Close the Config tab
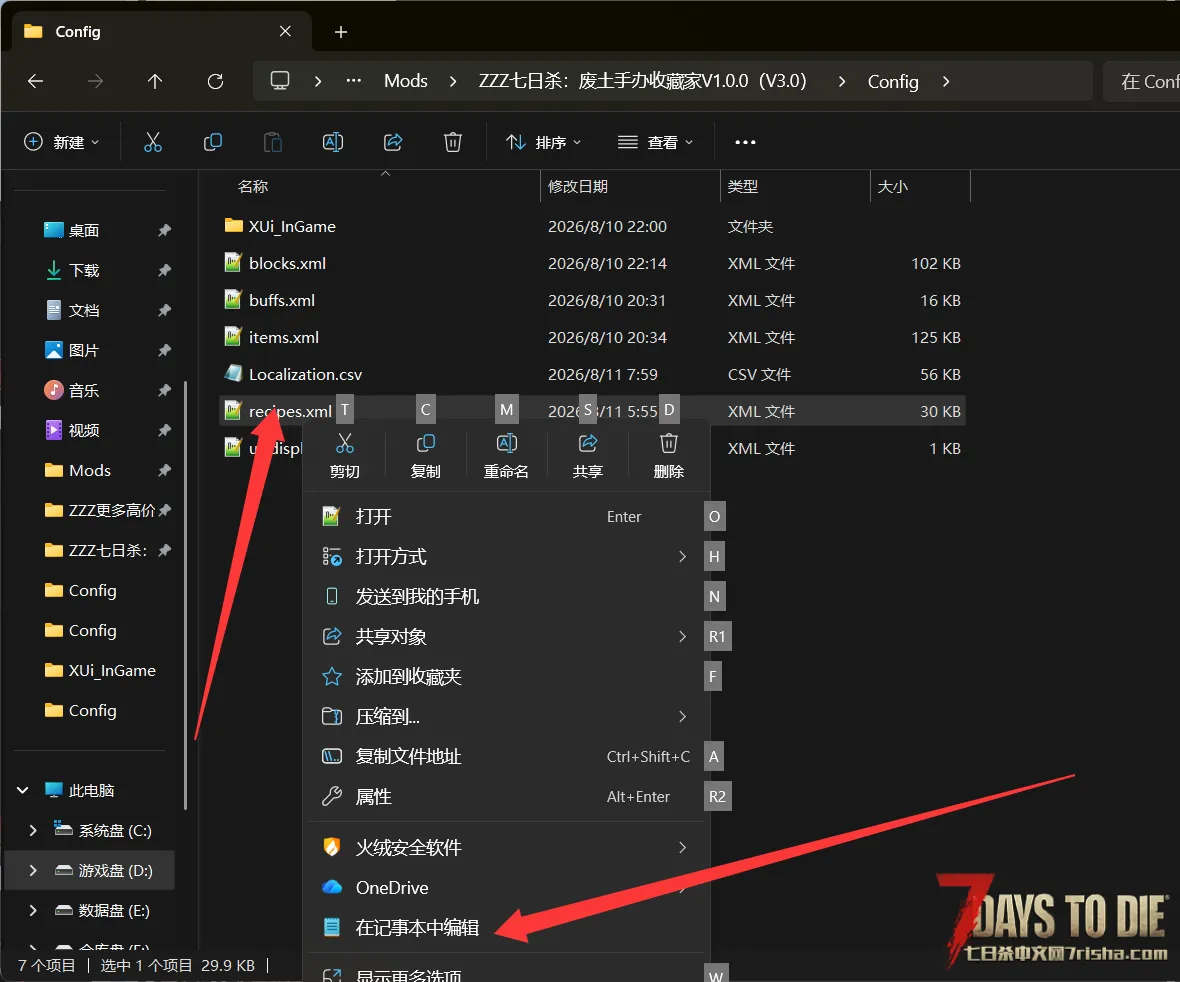Viewport: 1180px width, 982px height. pyautogui.click(x=285, y=31)
